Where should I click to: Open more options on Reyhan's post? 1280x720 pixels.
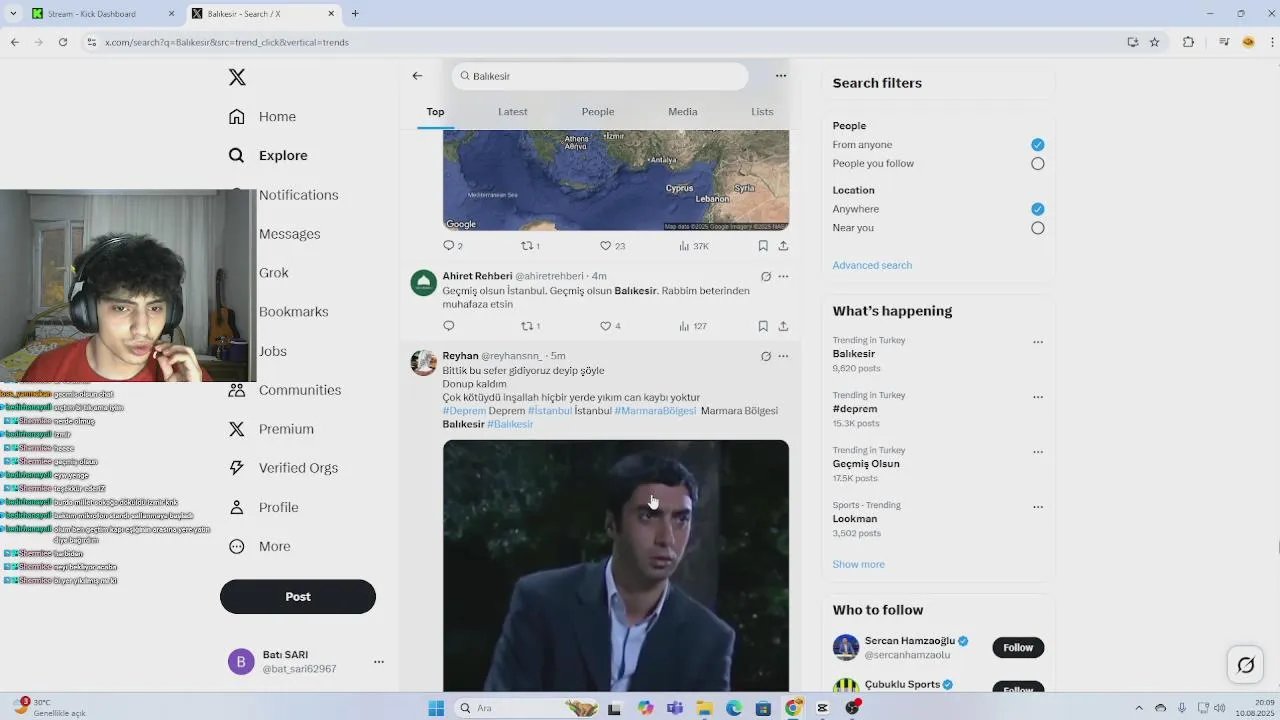click(783, 356)
